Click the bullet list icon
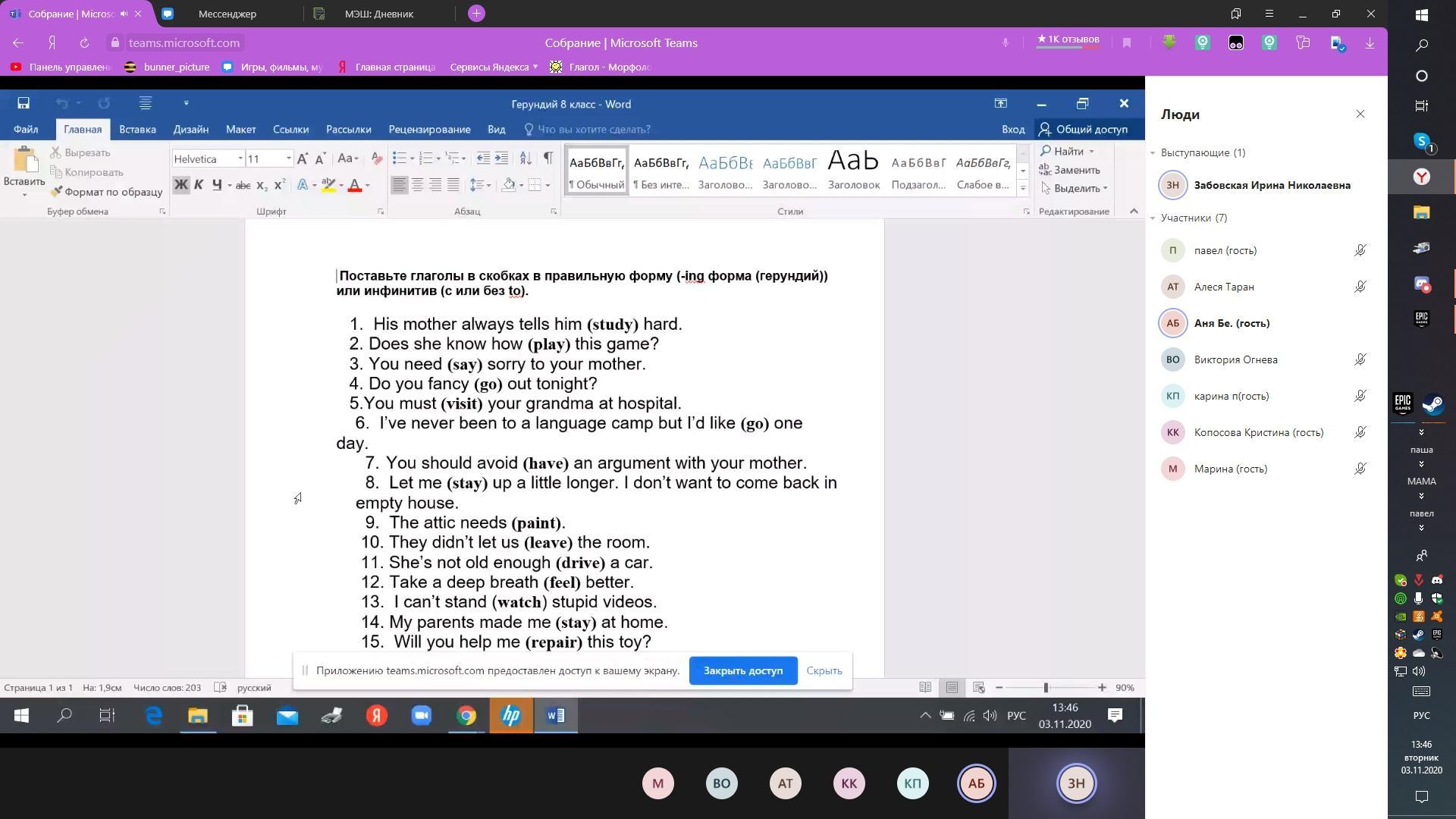 pos(400,158)
